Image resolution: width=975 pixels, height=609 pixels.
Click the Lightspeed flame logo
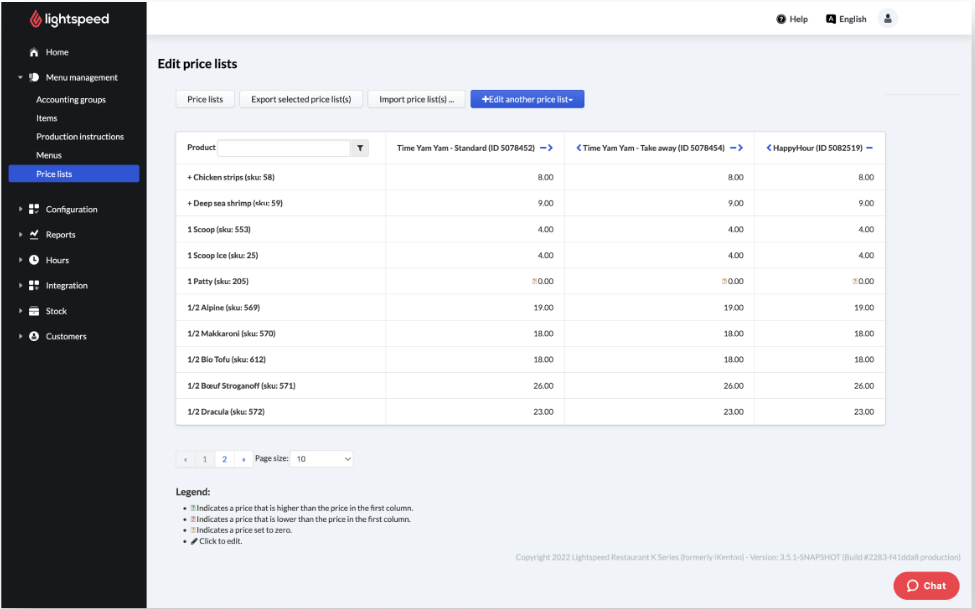pyautogui.click(x=36, y=19)
